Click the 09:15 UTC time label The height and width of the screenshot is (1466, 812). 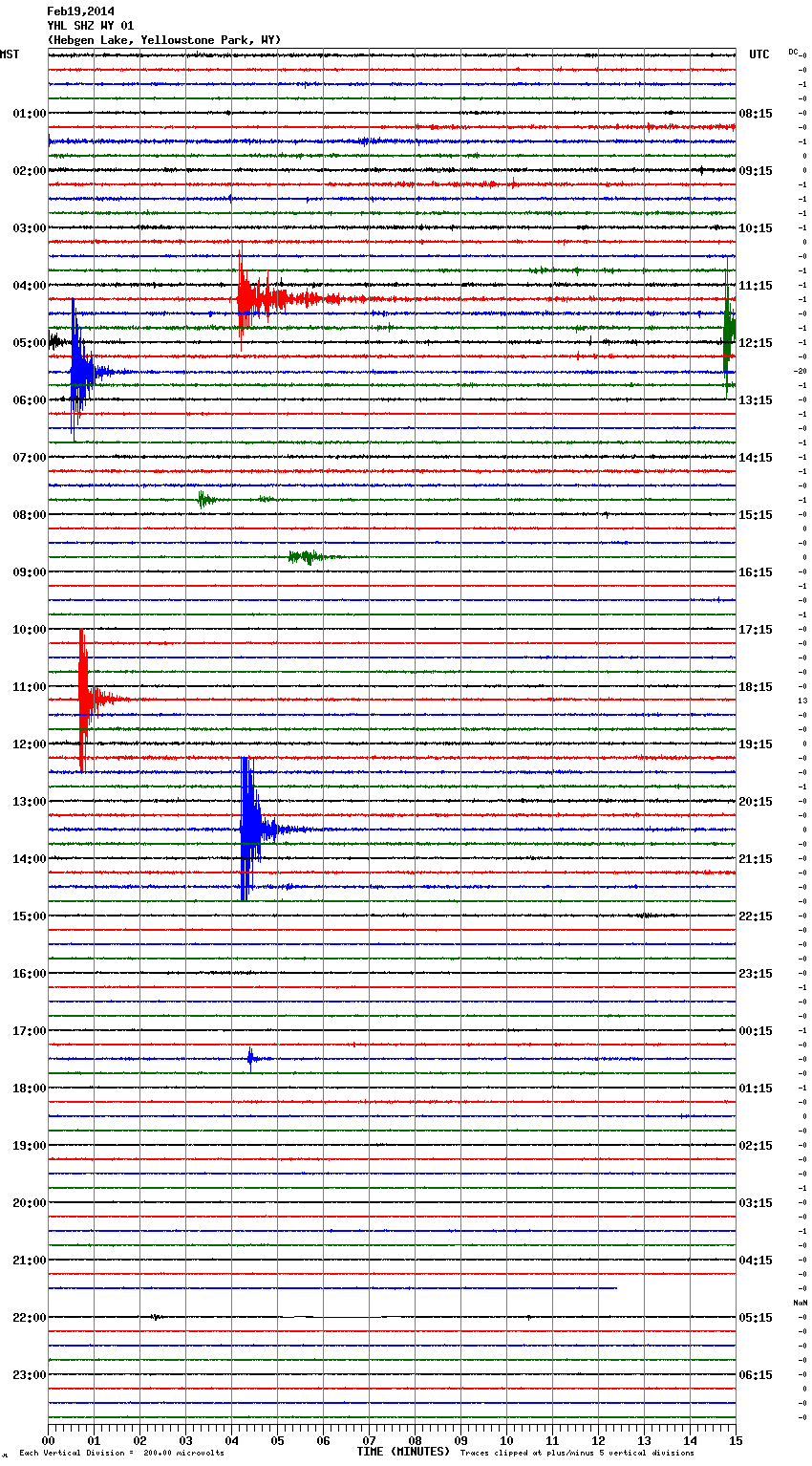[756, 170]
